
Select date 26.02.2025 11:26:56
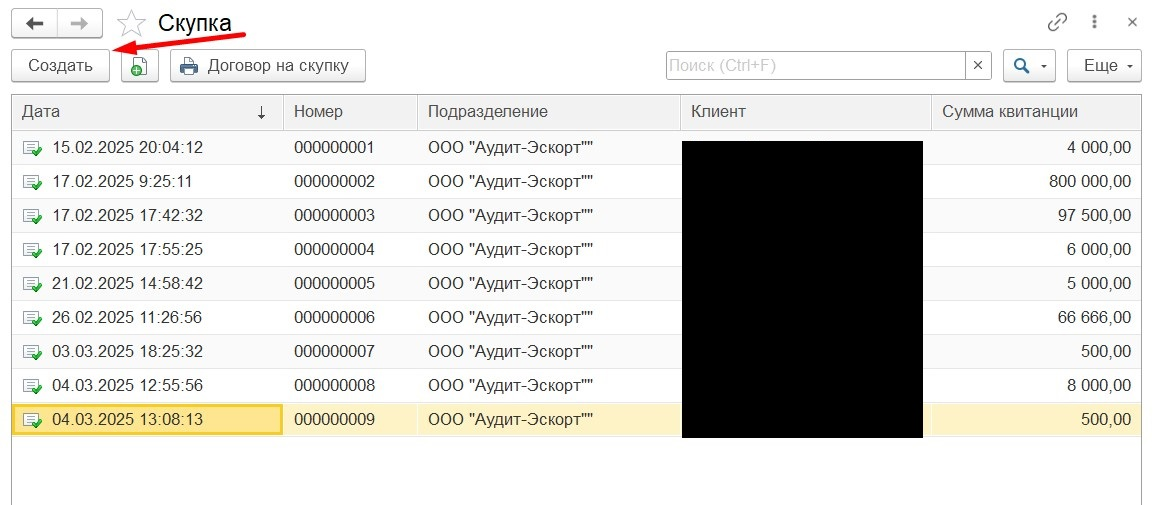(x=127, y=318)
